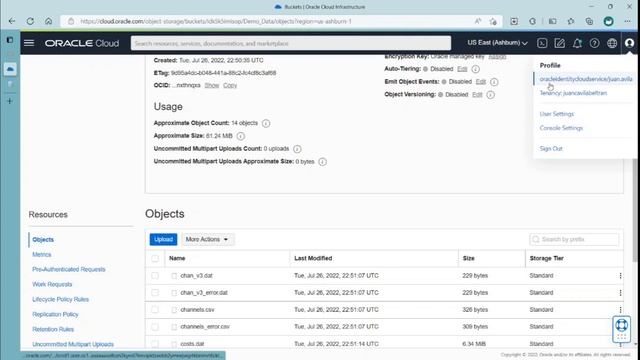This screenshot has width=640, height=360.
Task: Open the oracleidentitycloudservice user profile link
Action: (586, 79)
